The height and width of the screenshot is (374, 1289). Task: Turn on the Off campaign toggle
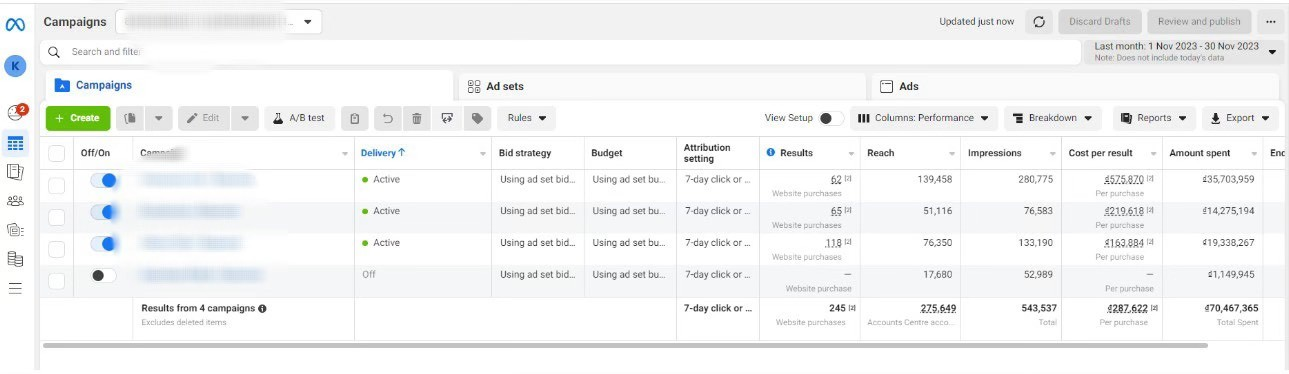[x=103, y=275]
